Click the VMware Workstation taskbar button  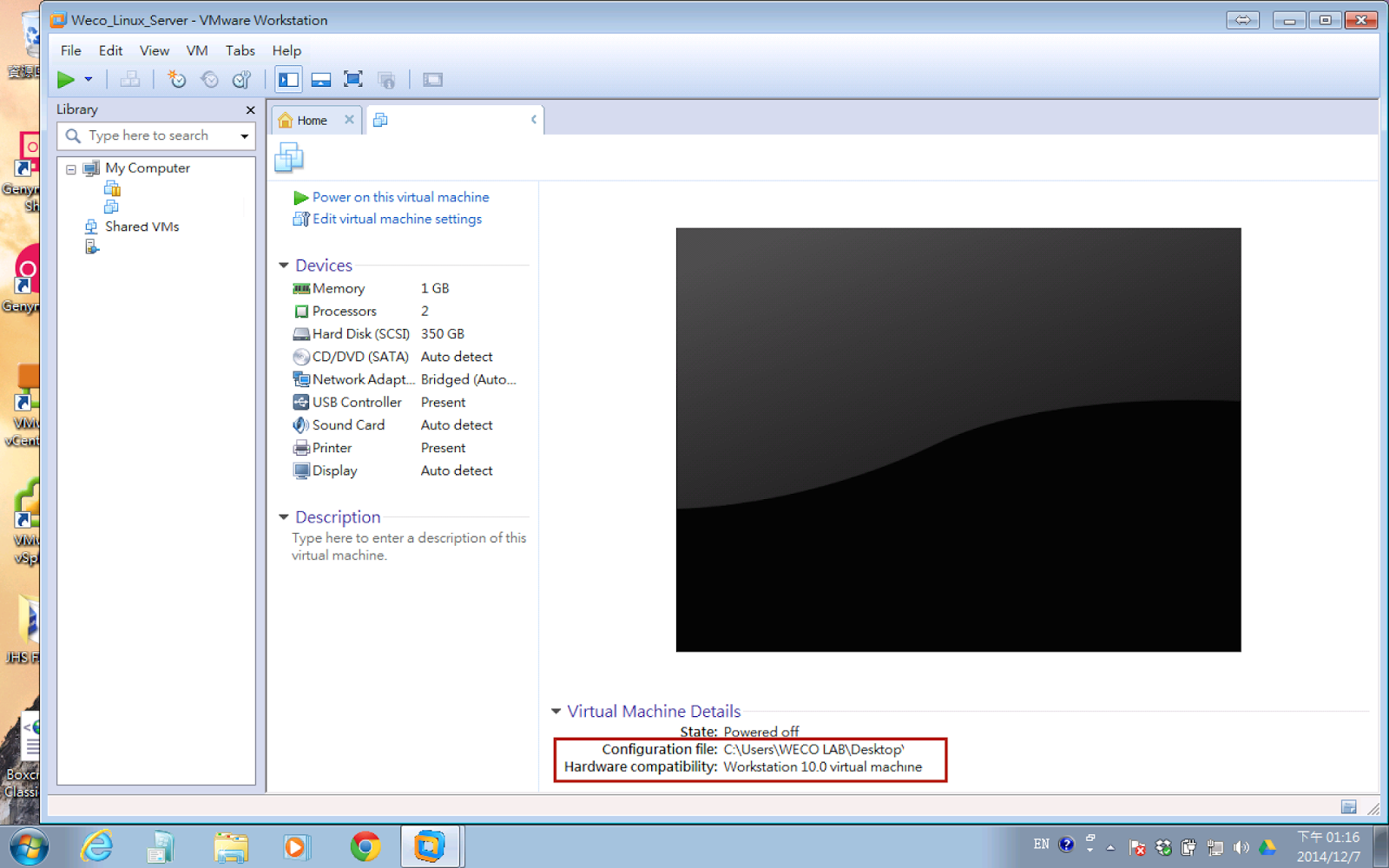coord(430,846)
